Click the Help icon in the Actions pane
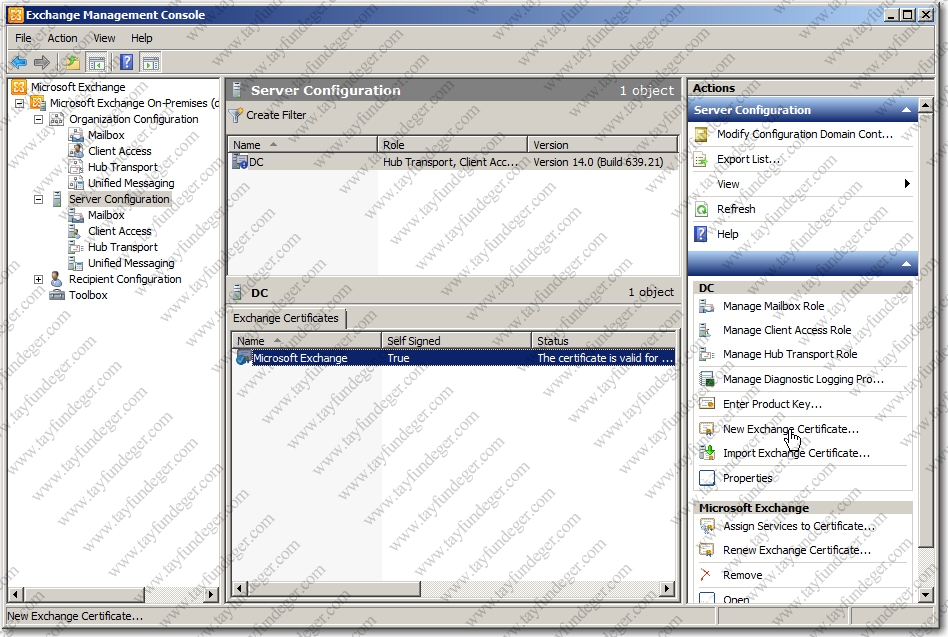Viewport: 948px width, 637px height. pos(701,234)
